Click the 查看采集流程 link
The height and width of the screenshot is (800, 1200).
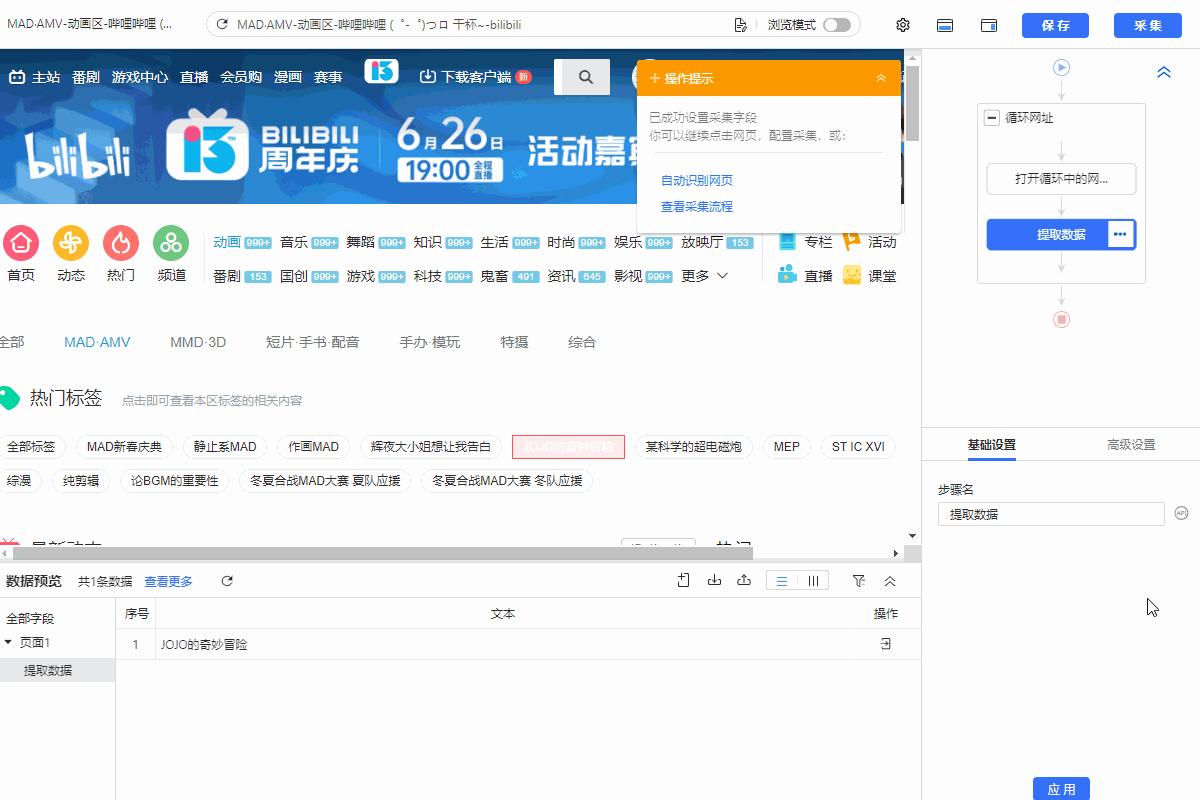tap(697, 207)
